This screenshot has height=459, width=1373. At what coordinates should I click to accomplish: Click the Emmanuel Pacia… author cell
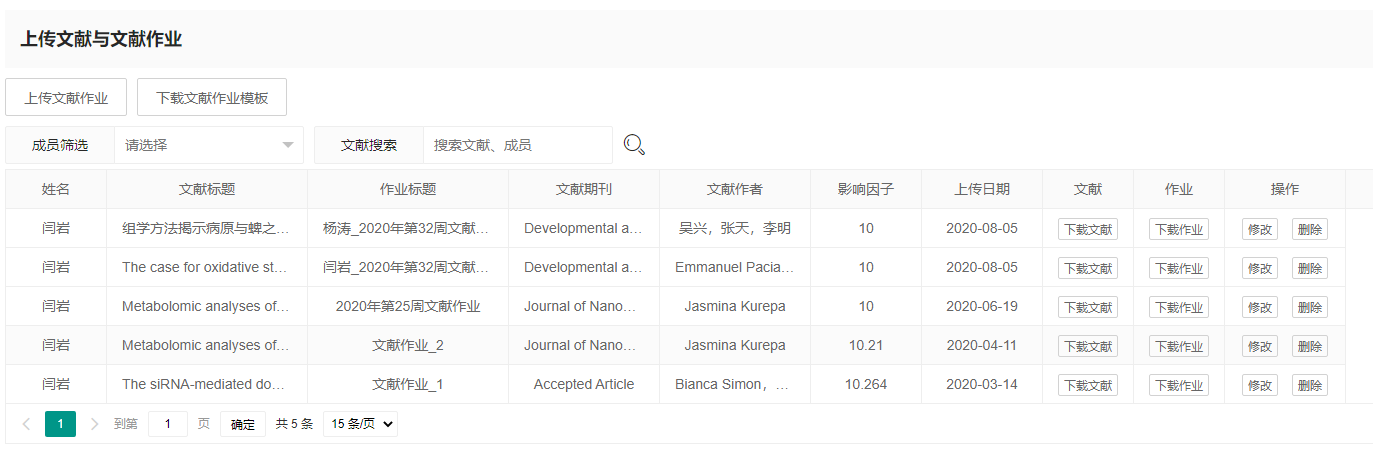point(735,267)
